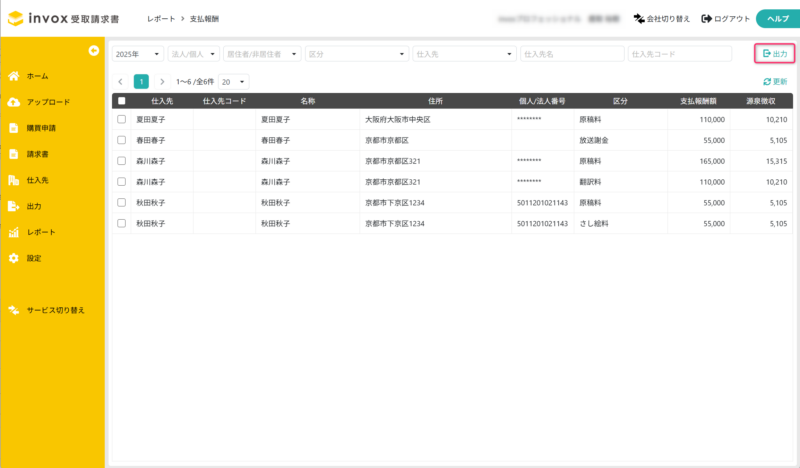
Task: Click the ログアウト exit icon
Action: 707,19
